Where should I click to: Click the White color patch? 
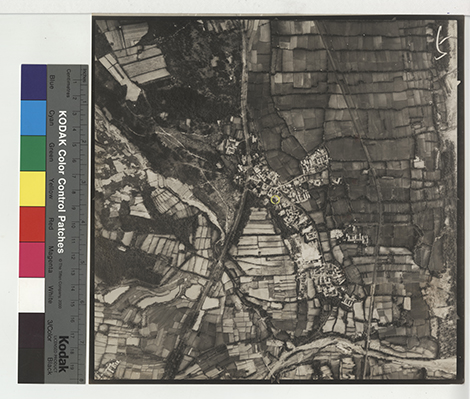(32, 295)
